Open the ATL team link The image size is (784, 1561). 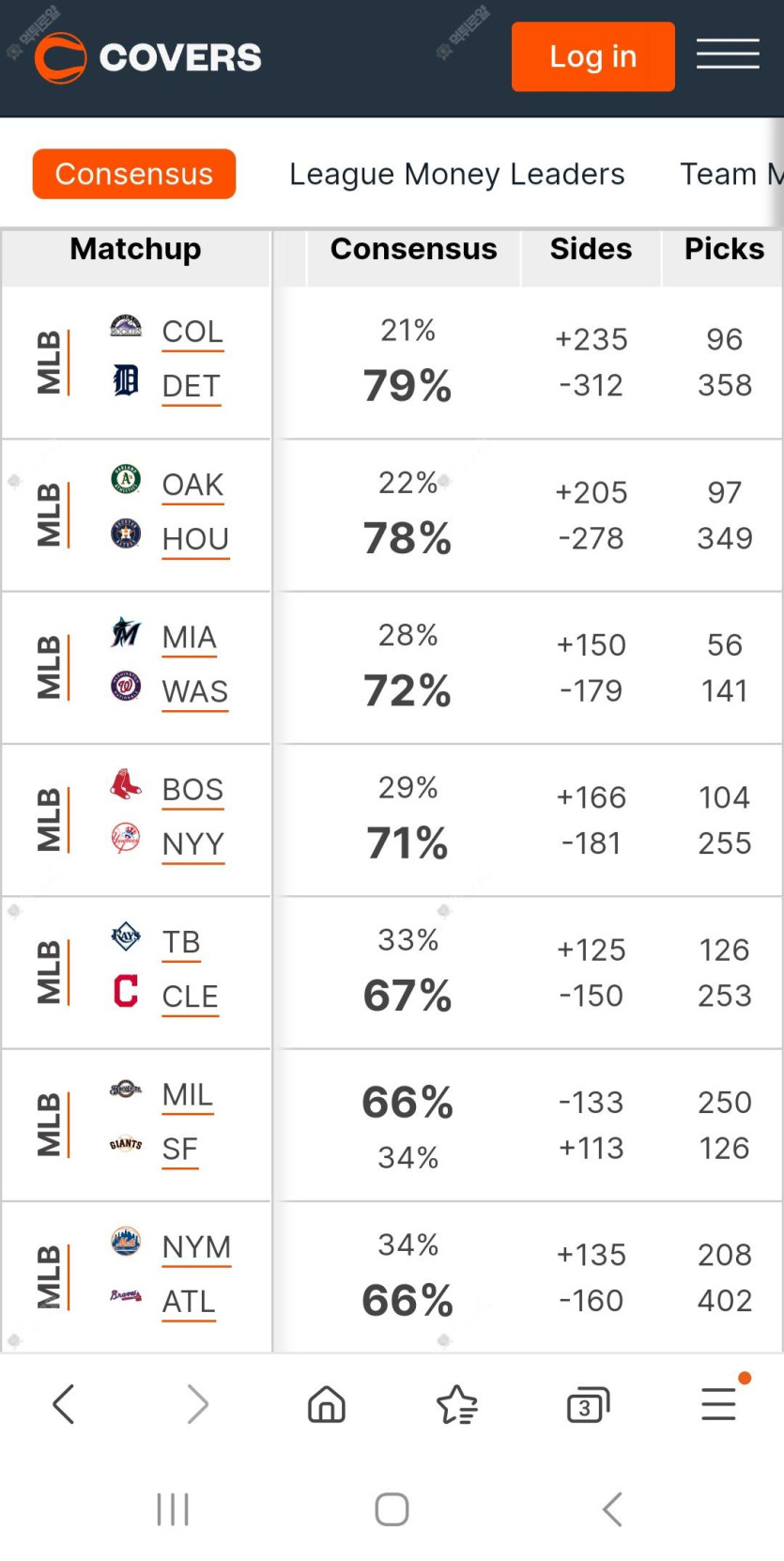[x=189, y=1302]
